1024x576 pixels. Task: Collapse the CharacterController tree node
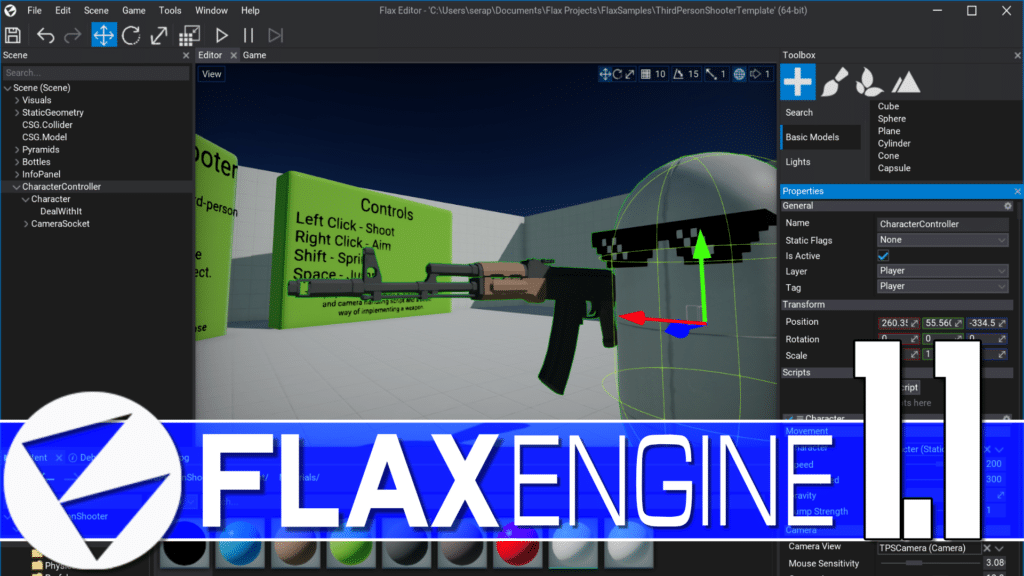click(16, 187)
